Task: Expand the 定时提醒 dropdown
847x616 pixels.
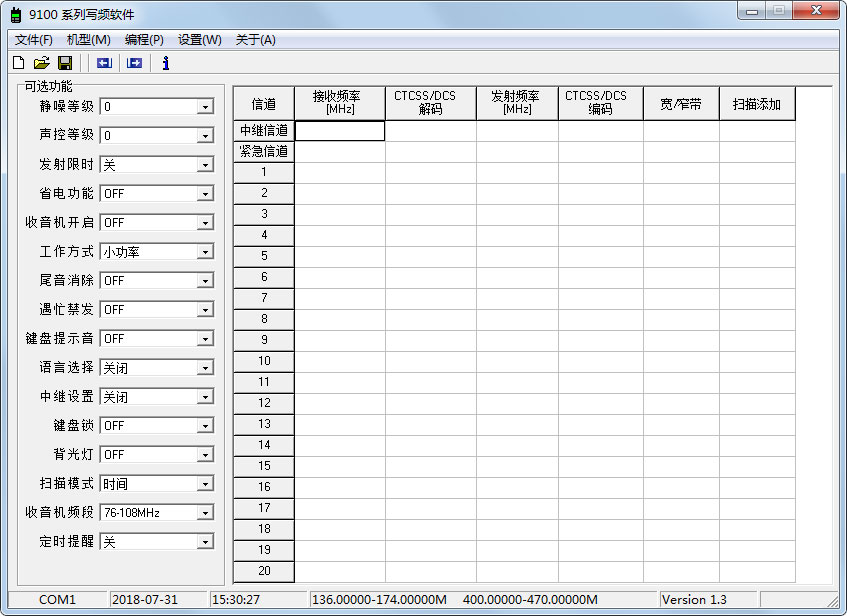Action: pyautogui.click(x=205, y=542)
